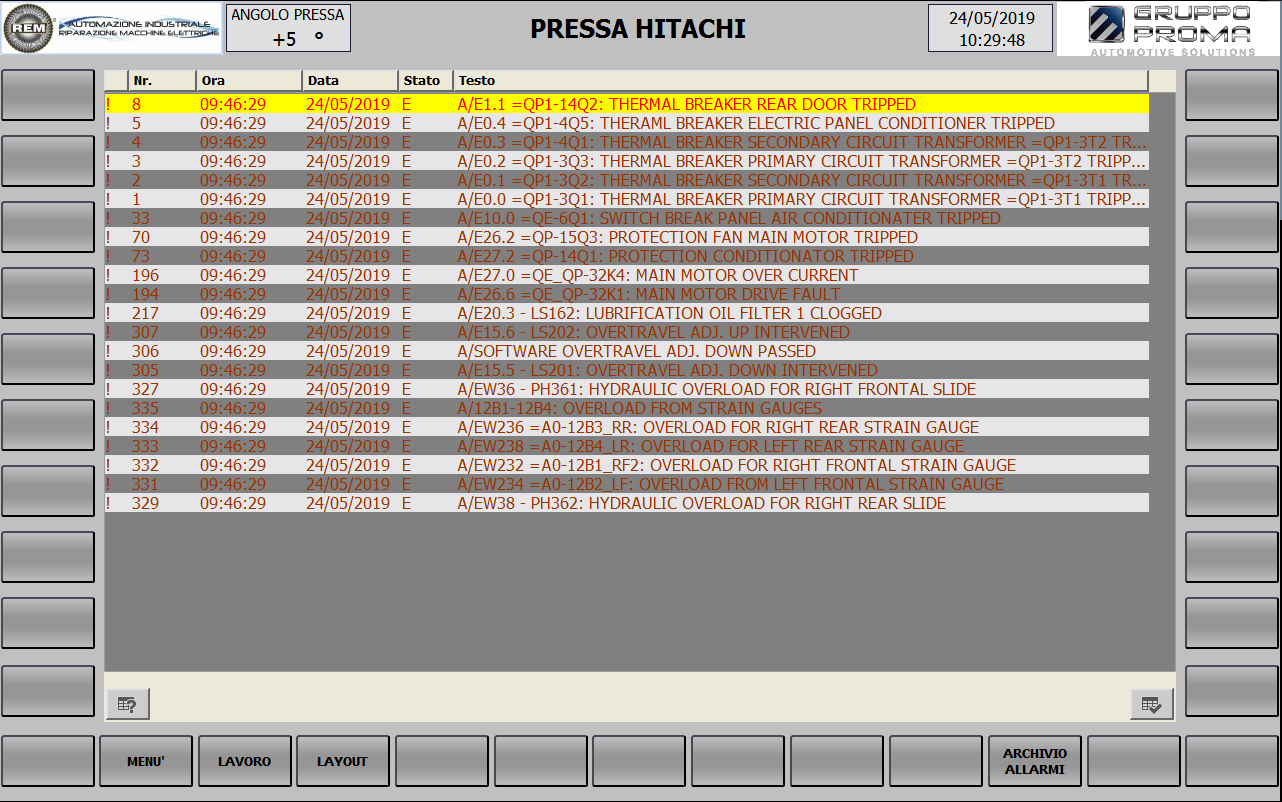Click the PRESSA HITACHI title
The height and width of the screenshot is (802, 1282).
638,29
